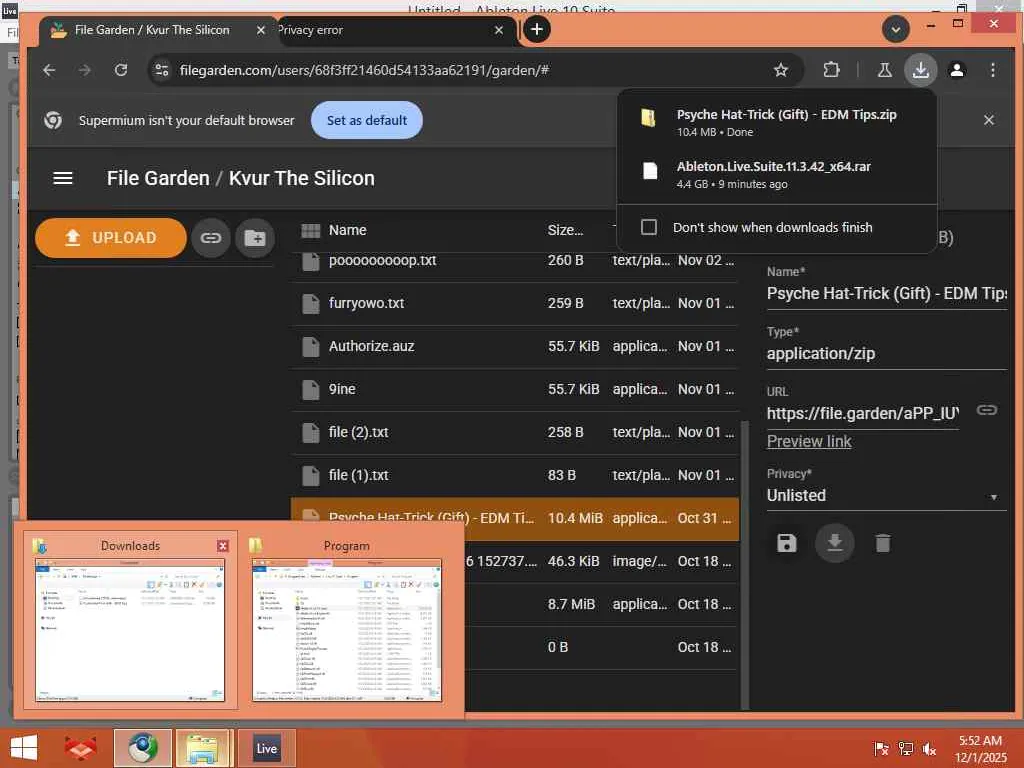Screen dimensions: 1024x768
Task: Select file (1).txt row
Action: [x=515, y=475]
